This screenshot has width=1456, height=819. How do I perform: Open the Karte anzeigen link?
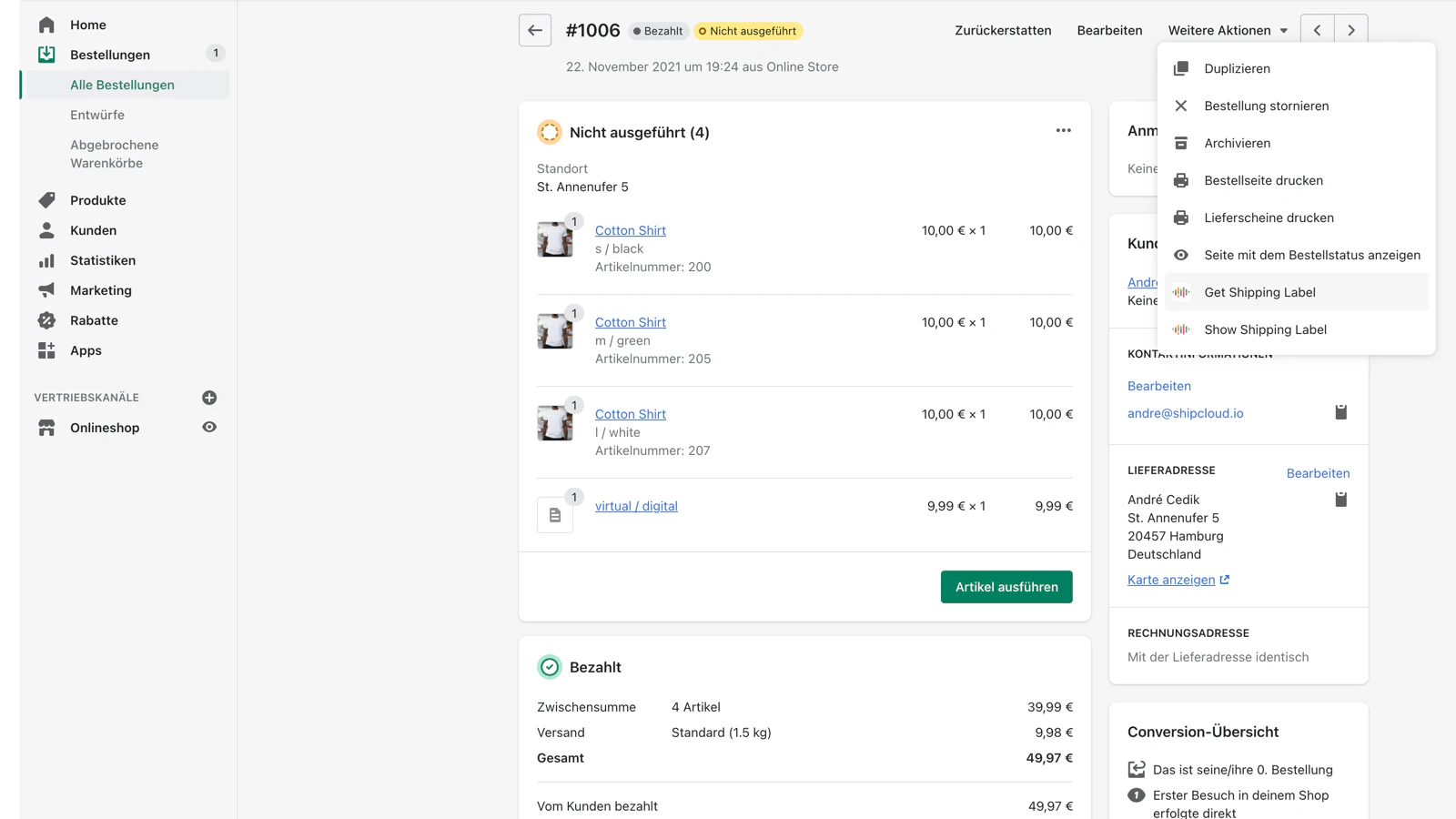(1171, 580)
